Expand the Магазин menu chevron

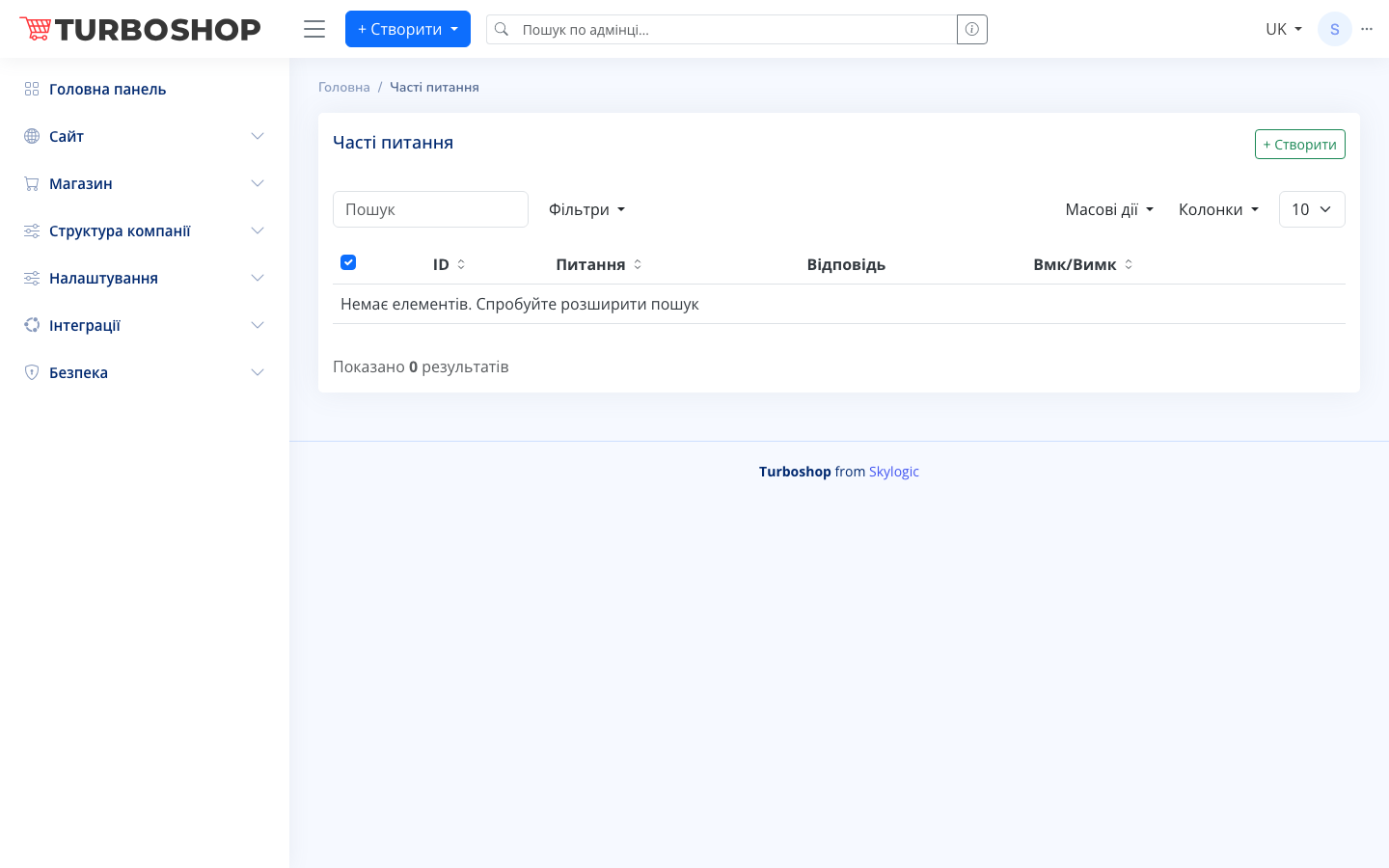tap(258, 183)
